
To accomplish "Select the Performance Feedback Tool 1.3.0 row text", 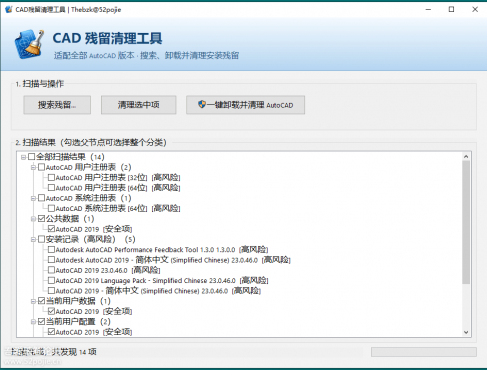I will click(162, 249).
